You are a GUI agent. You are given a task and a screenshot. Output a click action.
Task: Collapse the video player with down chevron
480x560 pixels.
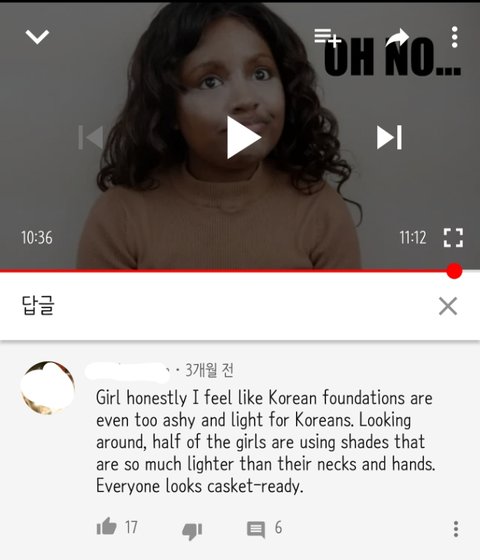[x=37, y=37]
